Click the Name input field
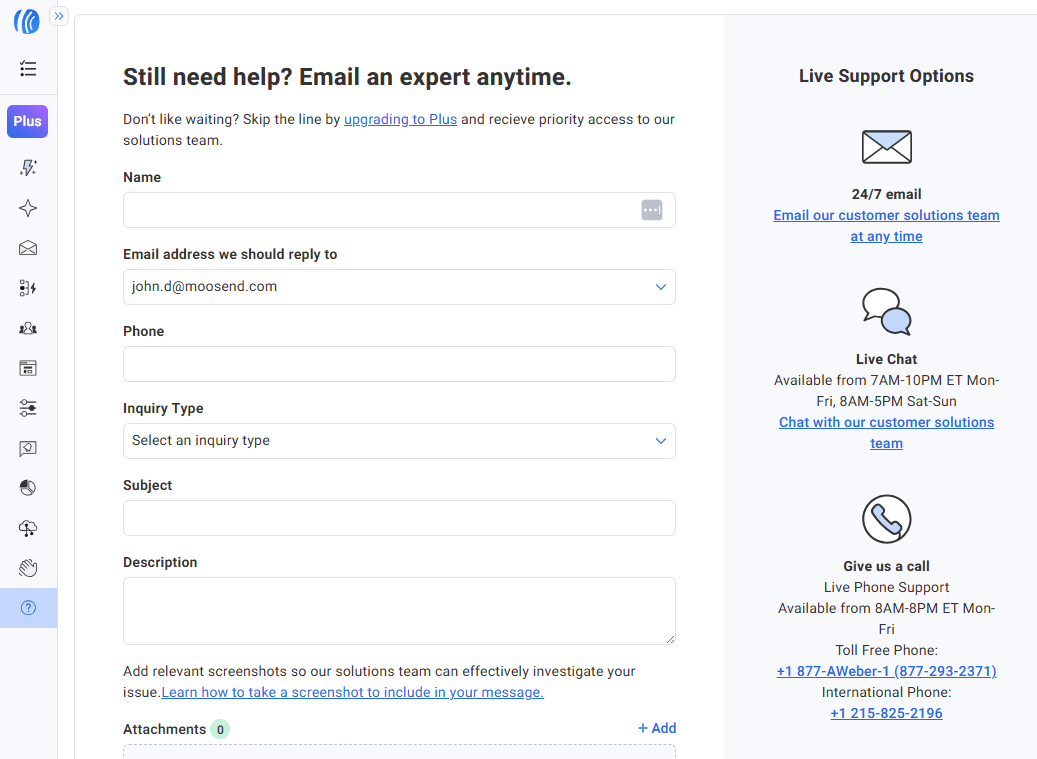This screenshot has width=1037, height=759. tap(380, 210)
